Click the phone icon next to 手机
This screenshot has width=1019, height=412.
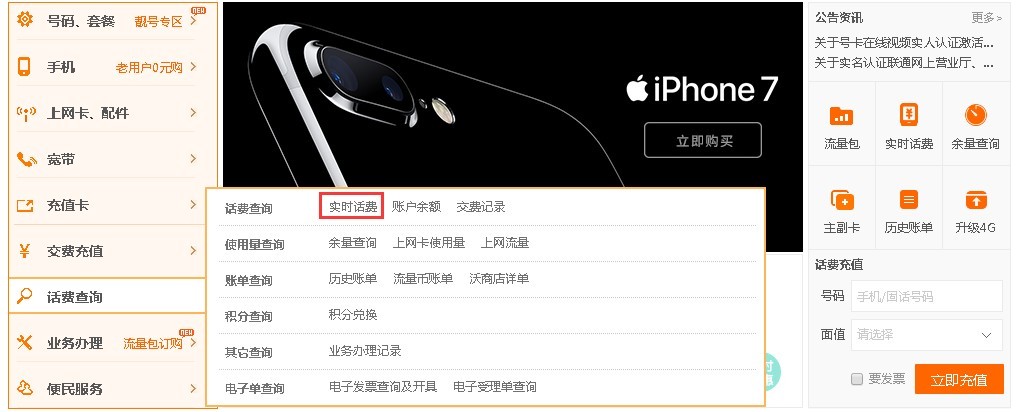pos(24,67)
